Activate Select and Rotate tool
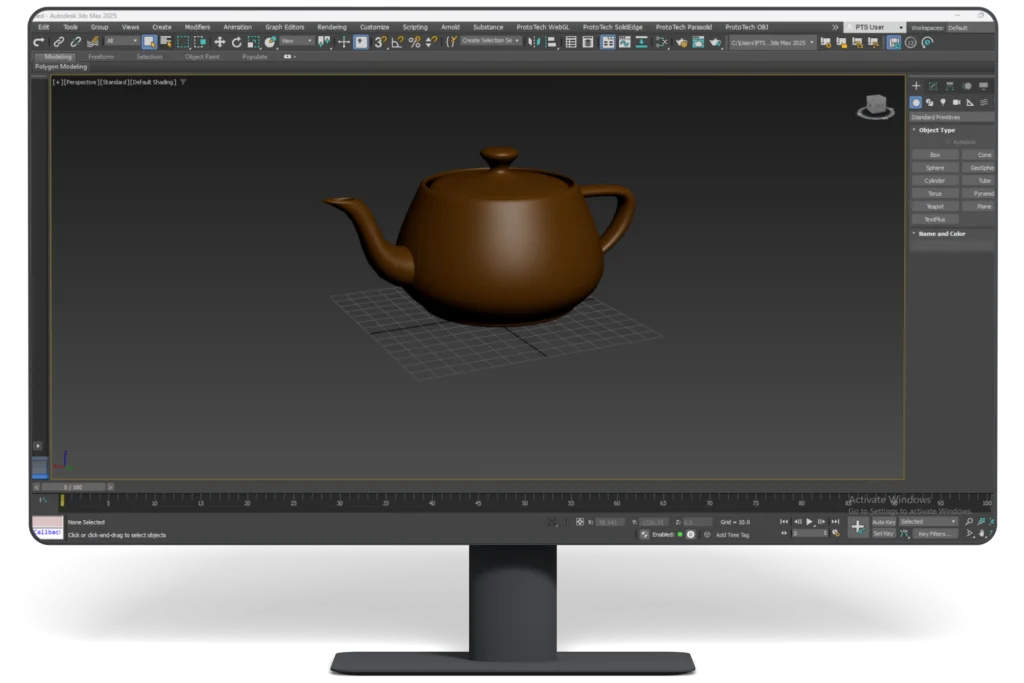This screenshot has height=683, width=1024. [x=236, y=42]
